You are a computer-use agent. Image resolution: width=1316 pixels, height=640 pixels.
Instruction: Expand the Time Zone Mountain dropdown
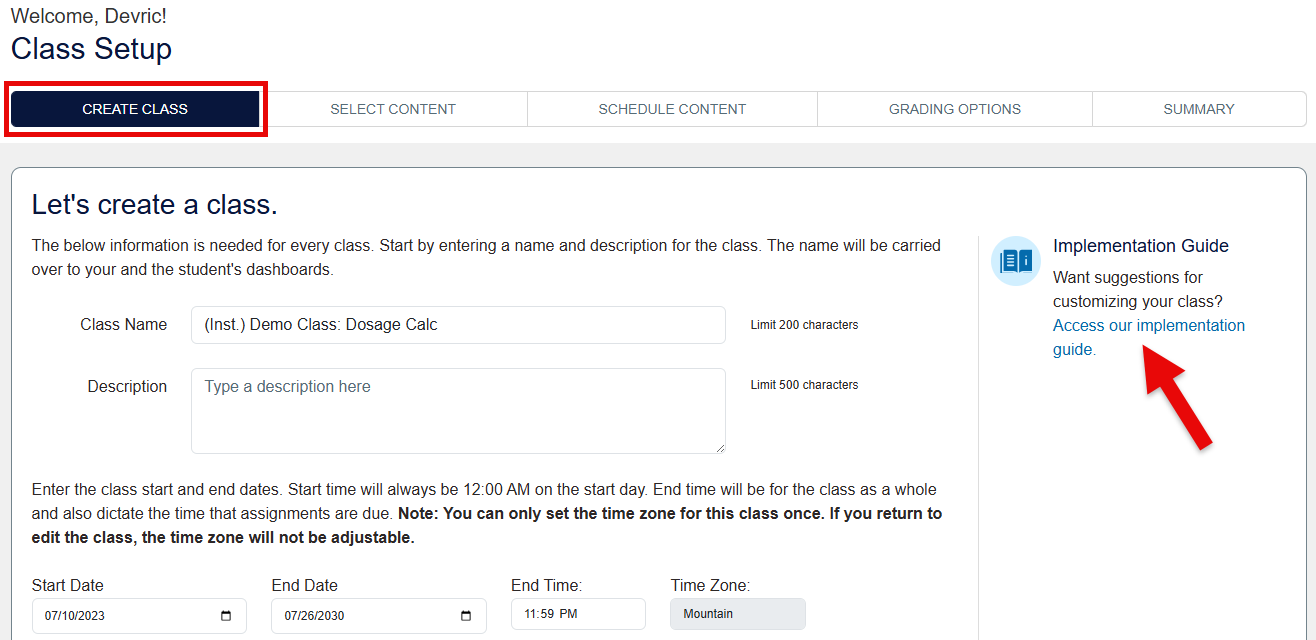tap(737, 614)
